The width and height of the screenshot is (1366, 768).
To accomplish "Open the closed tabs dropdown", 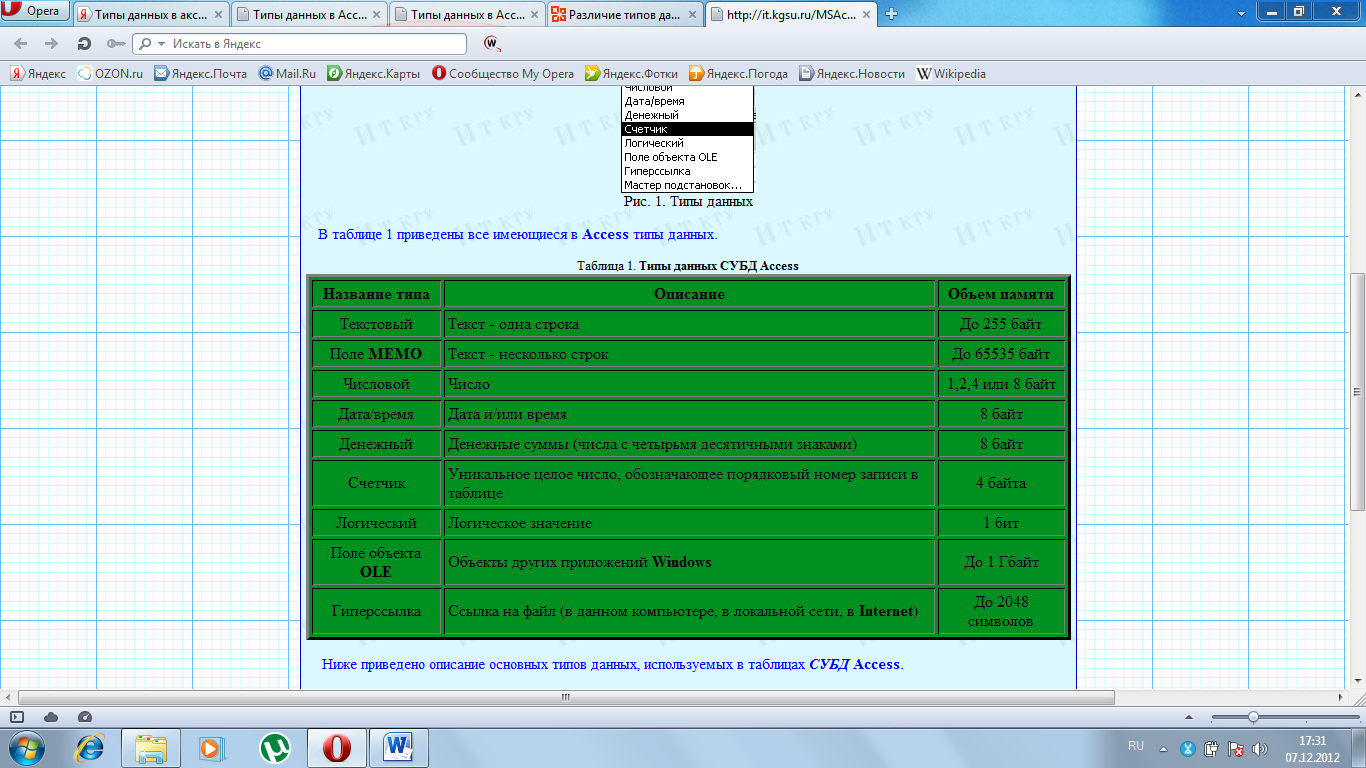I will [1241, 12].
